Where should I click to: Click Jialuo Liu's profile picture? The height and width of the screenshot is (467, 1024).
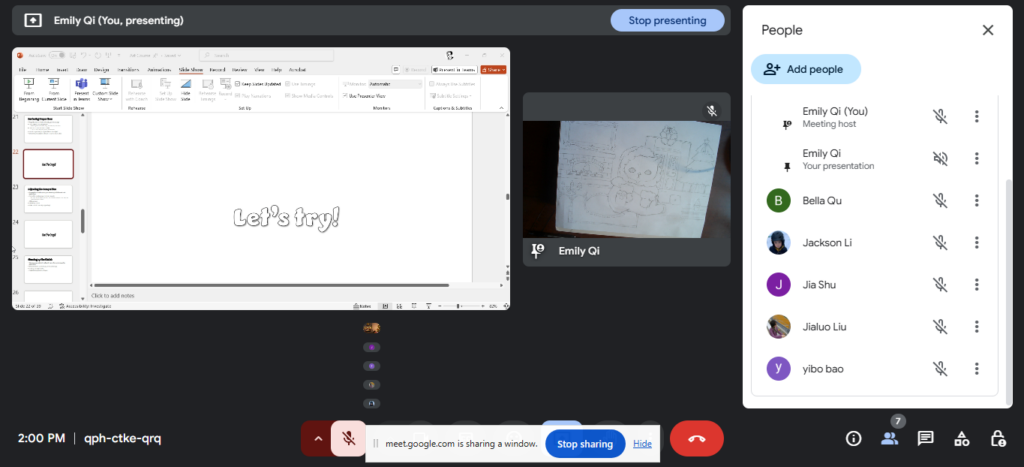(x=778, y=327)
